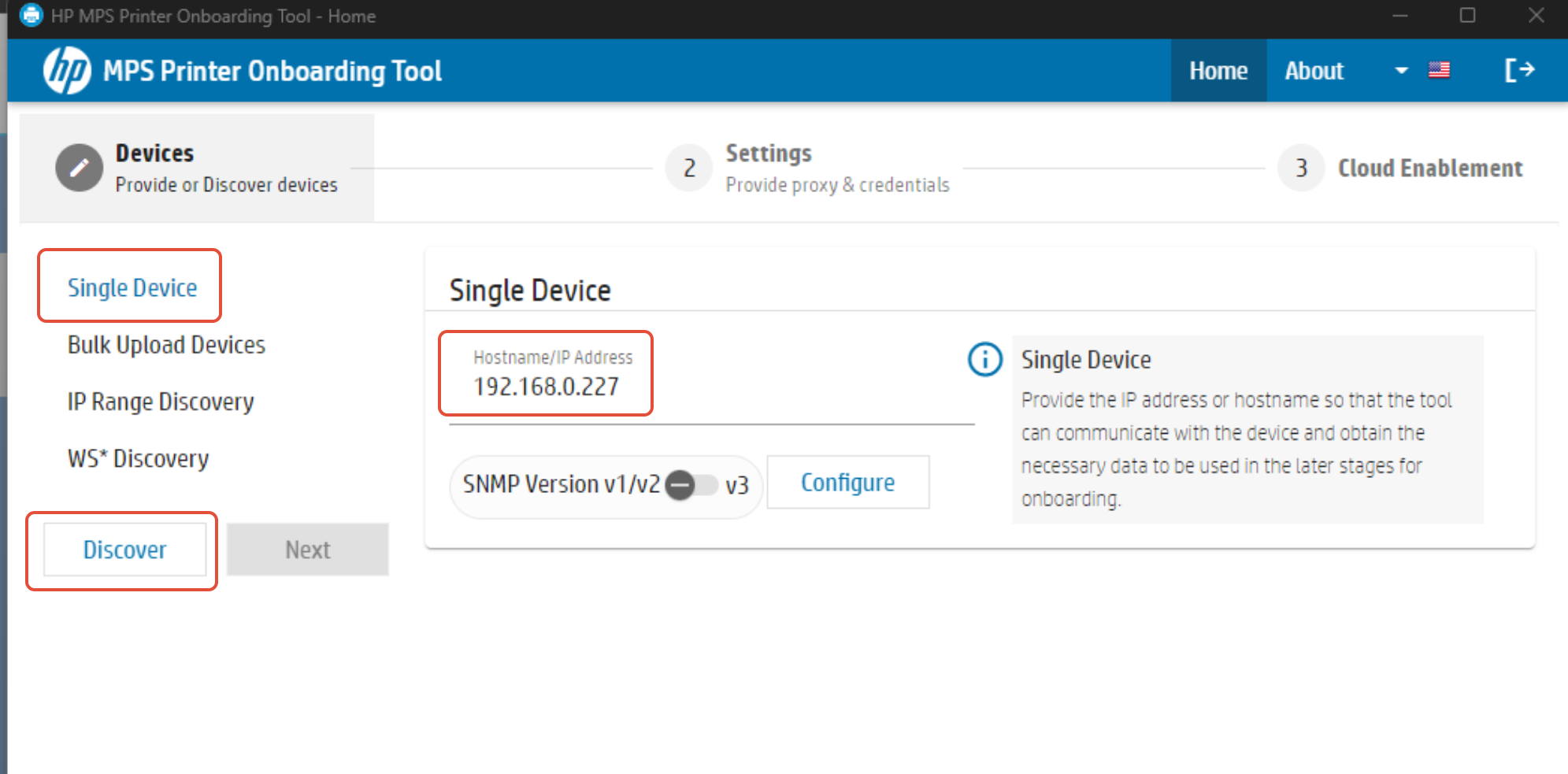The image size is (1568, 774).
Task: Toggle SNMP version switch to v3
Action: 691,485
